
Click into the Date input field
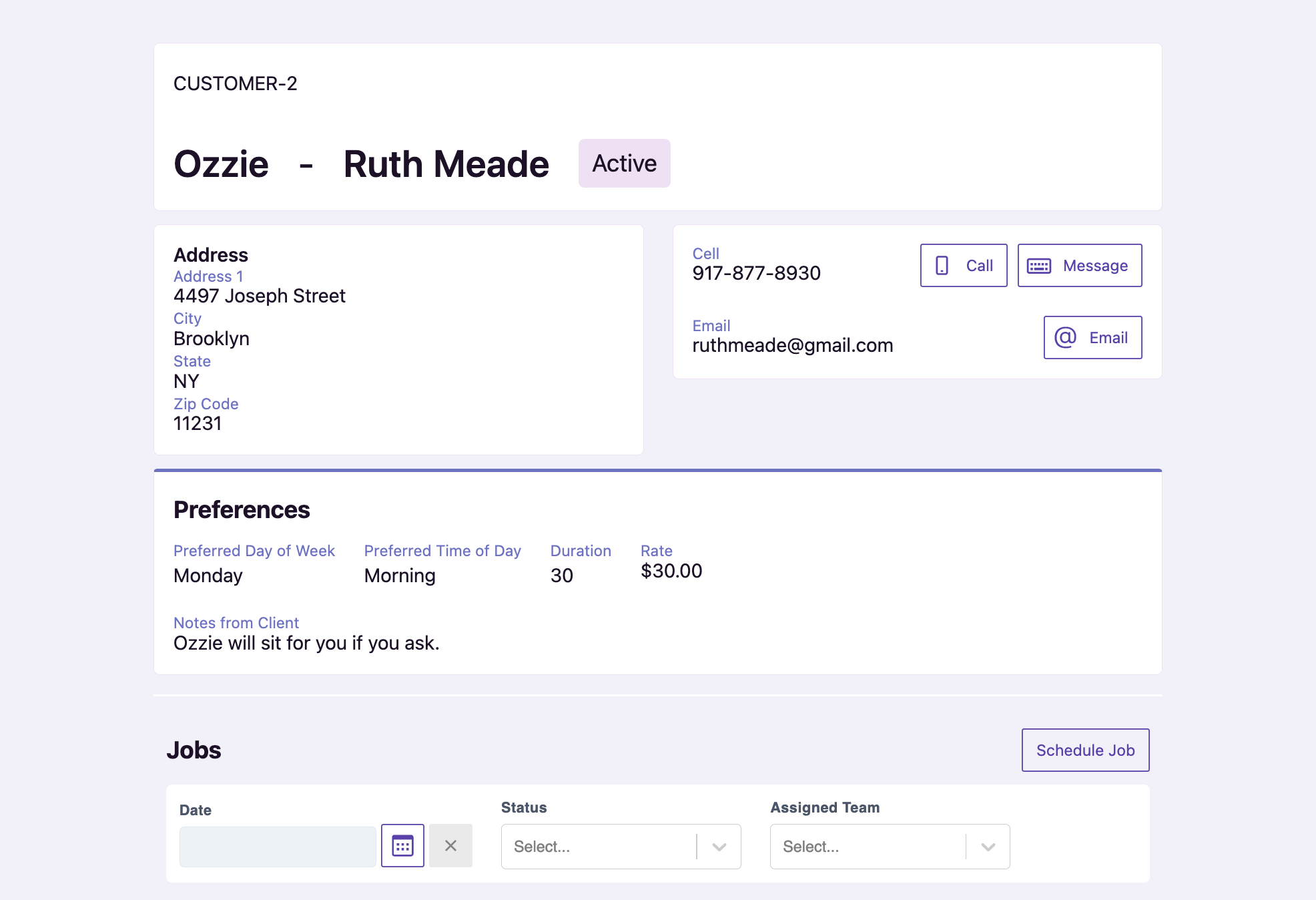pos(278,847)
